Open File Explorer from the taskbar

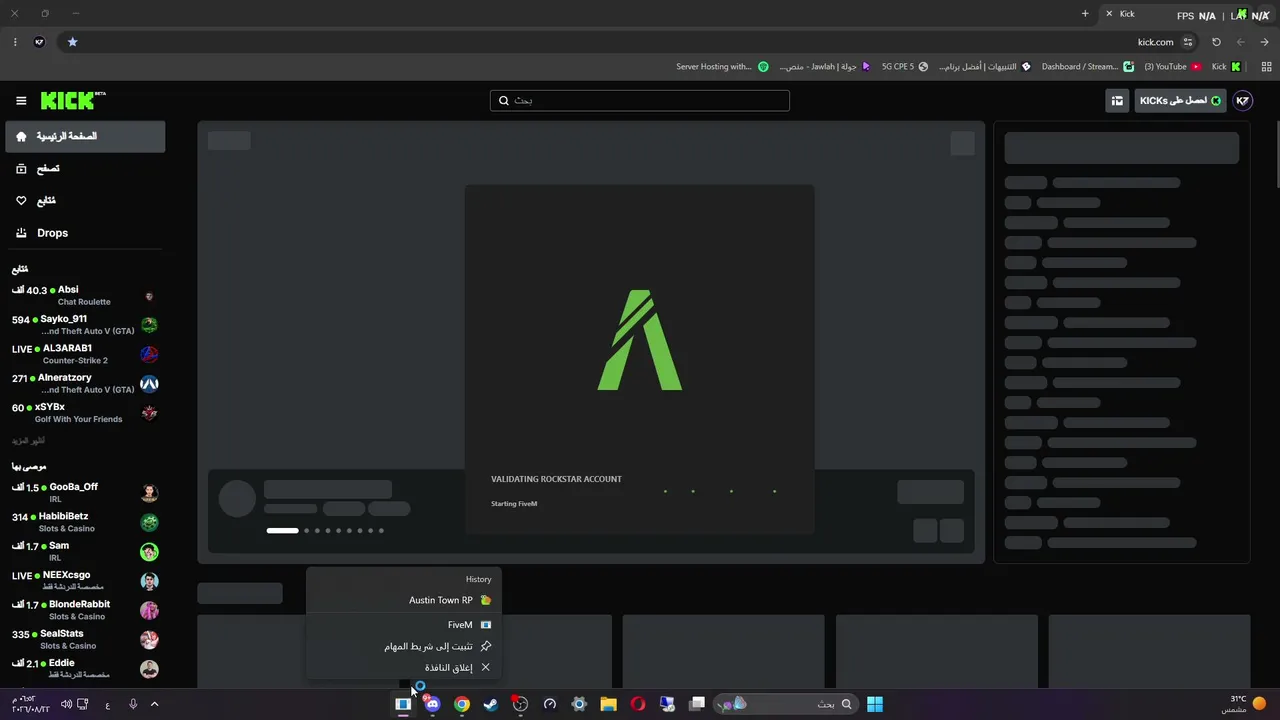608,704
